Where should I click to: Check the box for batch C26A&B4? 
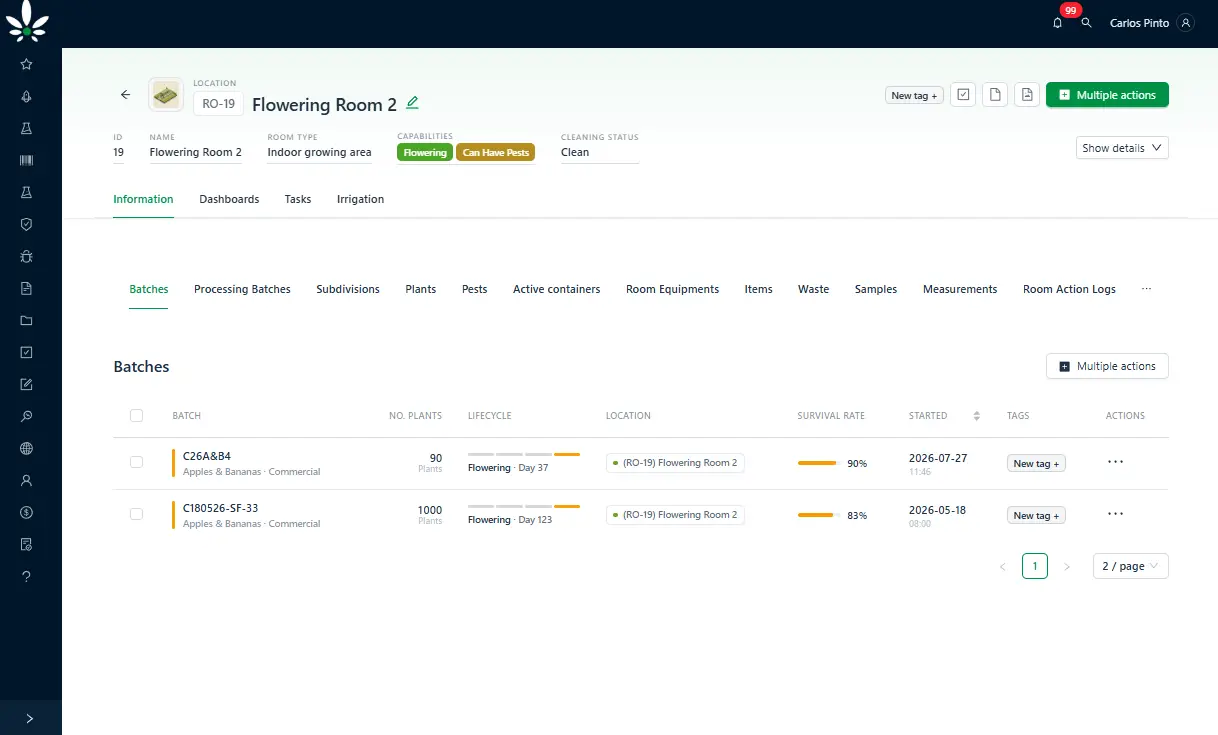(136, 462)
